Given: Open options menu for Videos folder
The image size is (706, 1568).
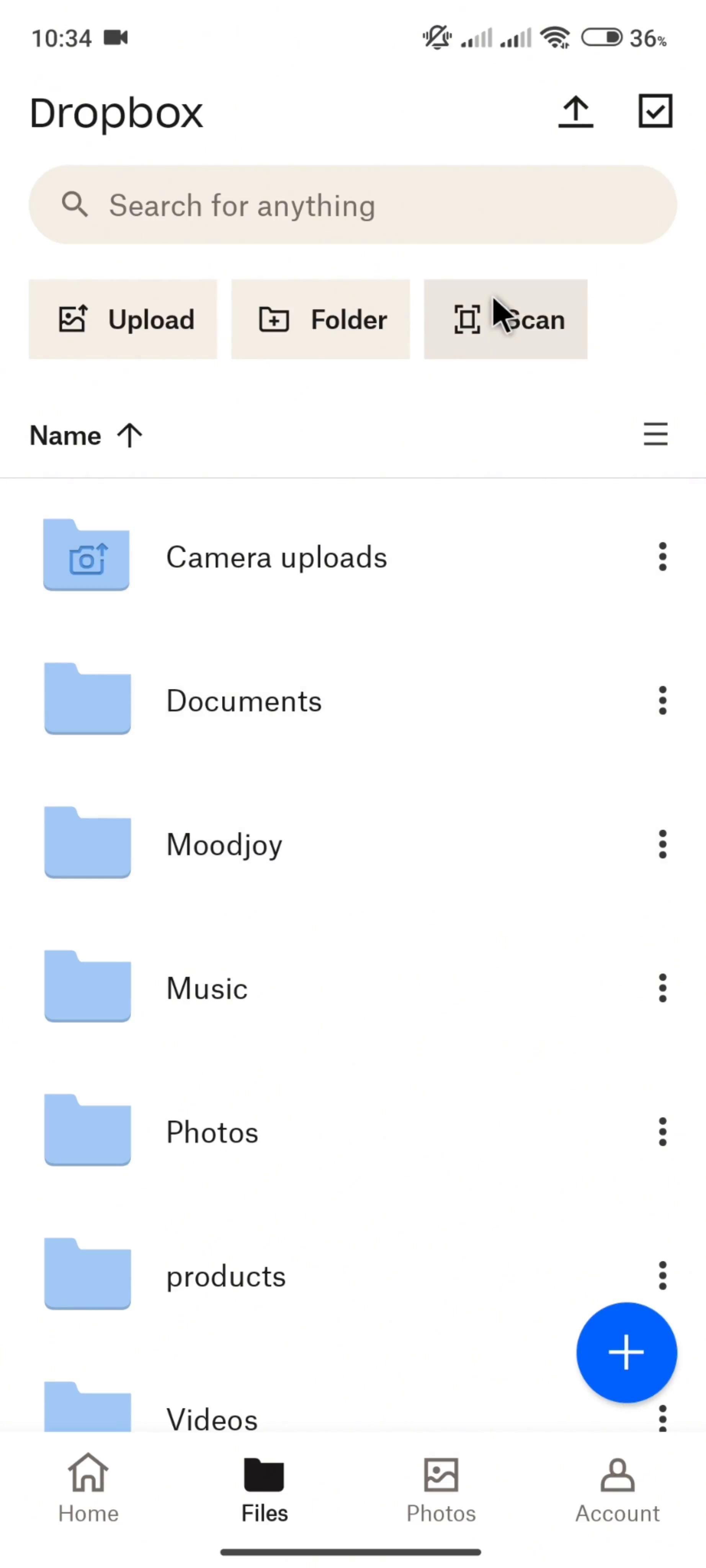Looking at the screenshot, I should [662, 1418].
